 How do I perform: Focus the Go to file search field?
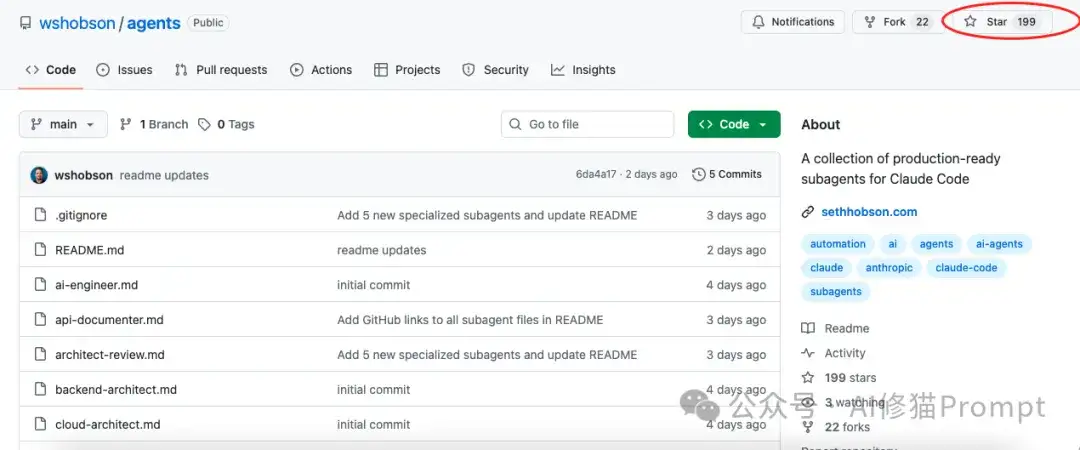click(x=588, y=124)
